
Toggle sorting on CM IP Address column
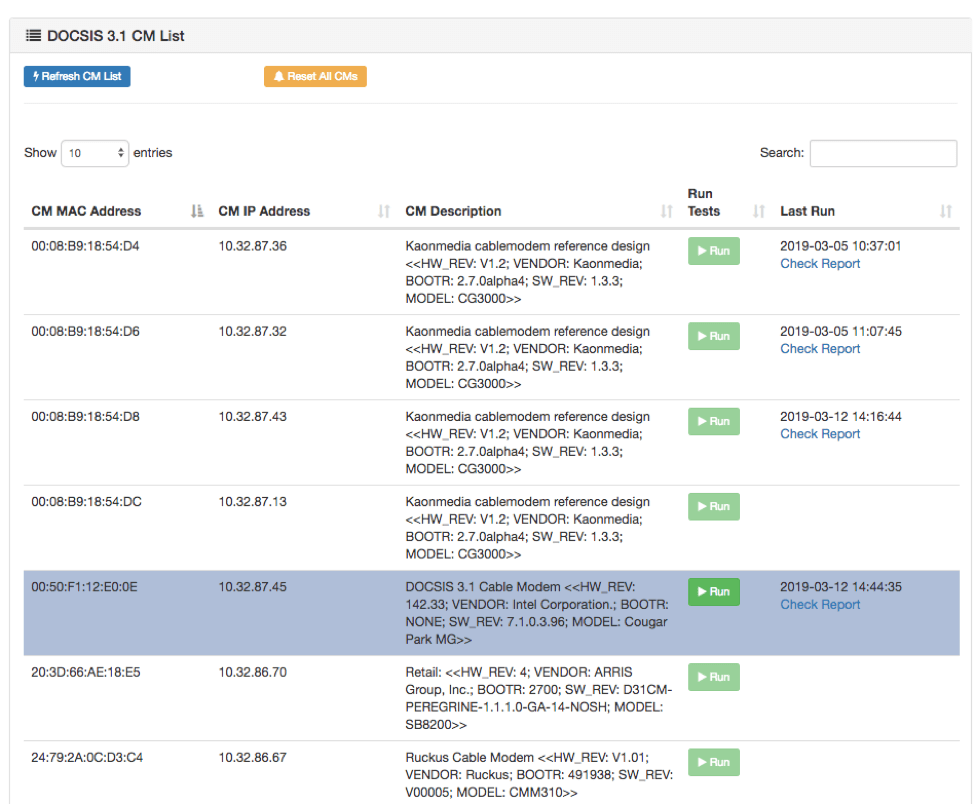click(x=383, y=211)
